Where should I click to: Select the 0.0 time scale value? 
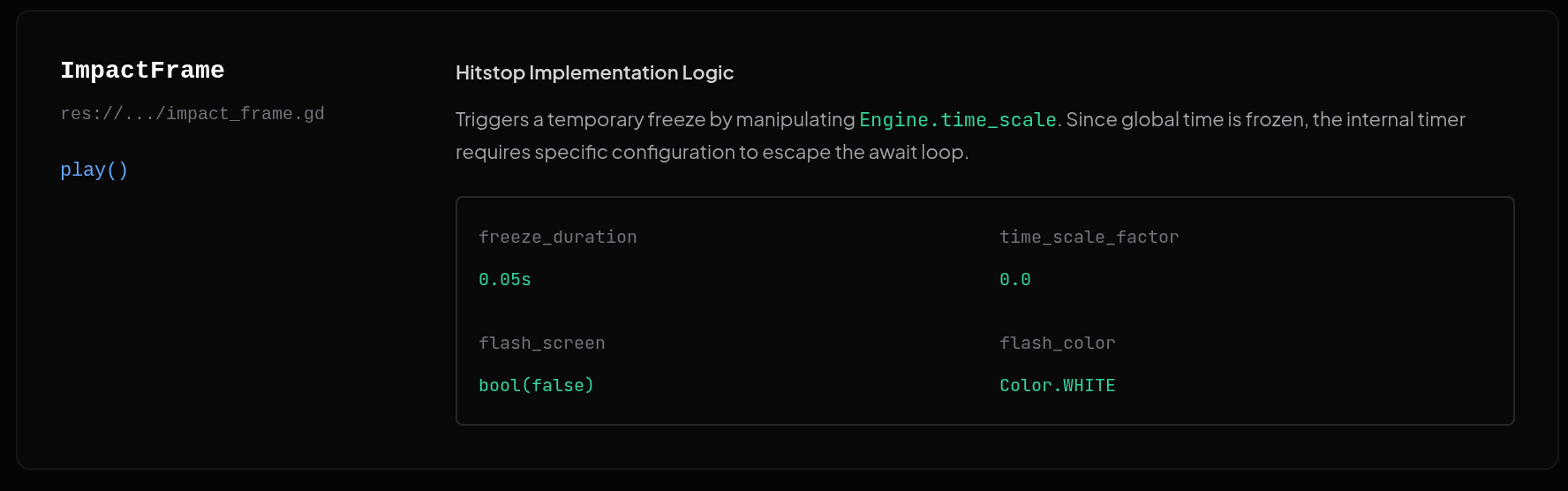(x=1014, y=279)
